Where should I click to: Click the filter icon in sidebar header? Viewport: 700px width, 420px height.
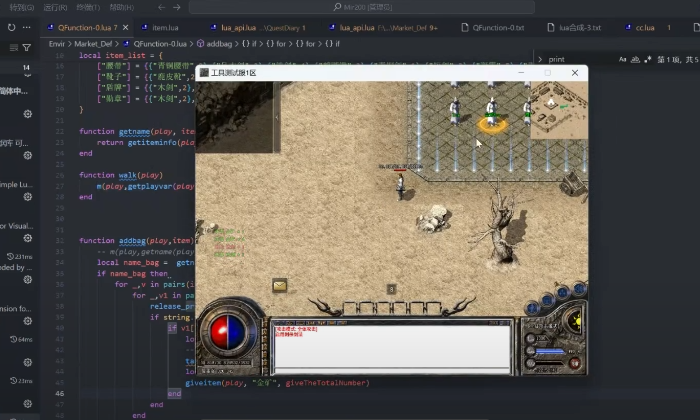pos(27,47)
